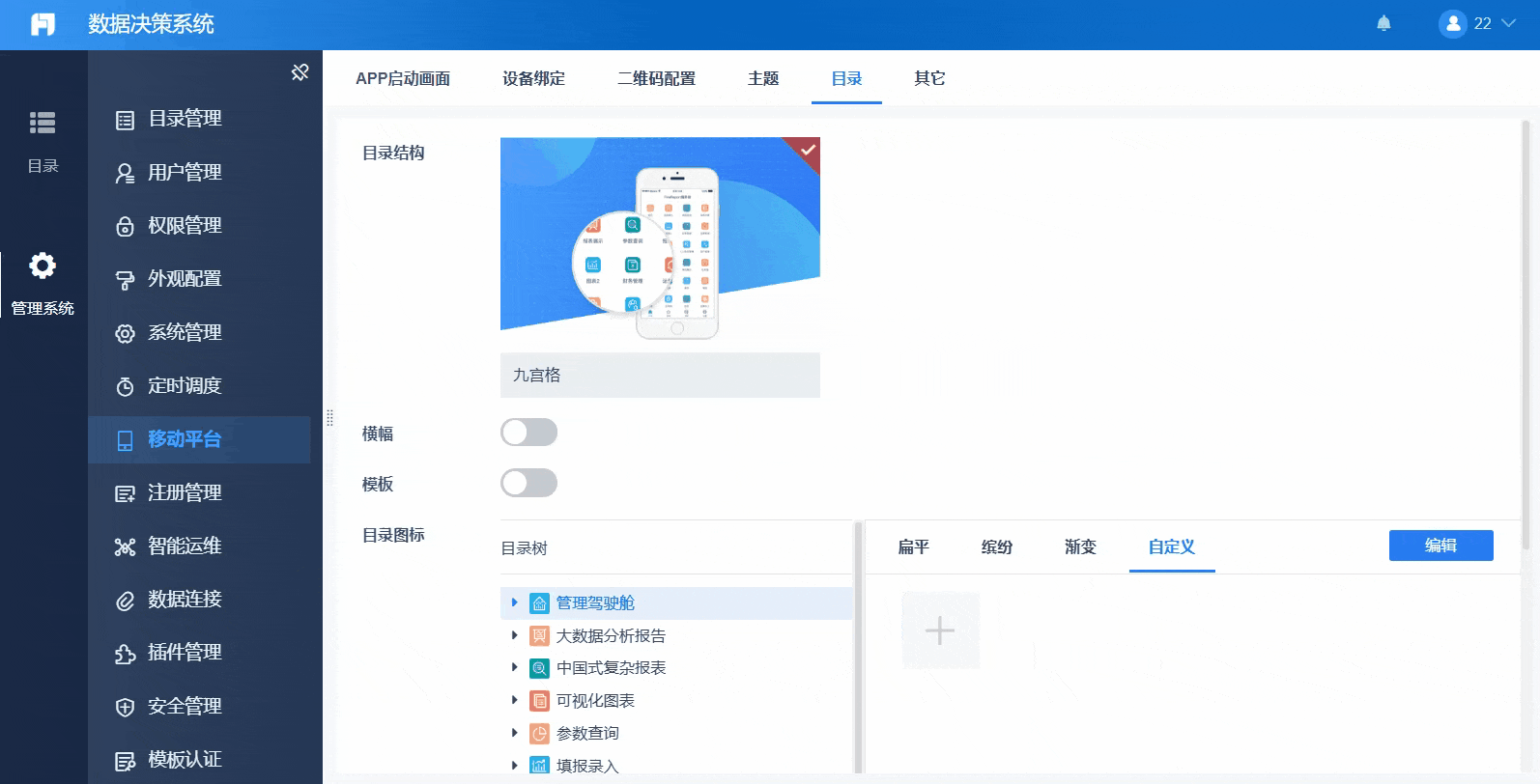Click the directory tree scrollbar
The image size is (1540, 784).
coord(857,647)
